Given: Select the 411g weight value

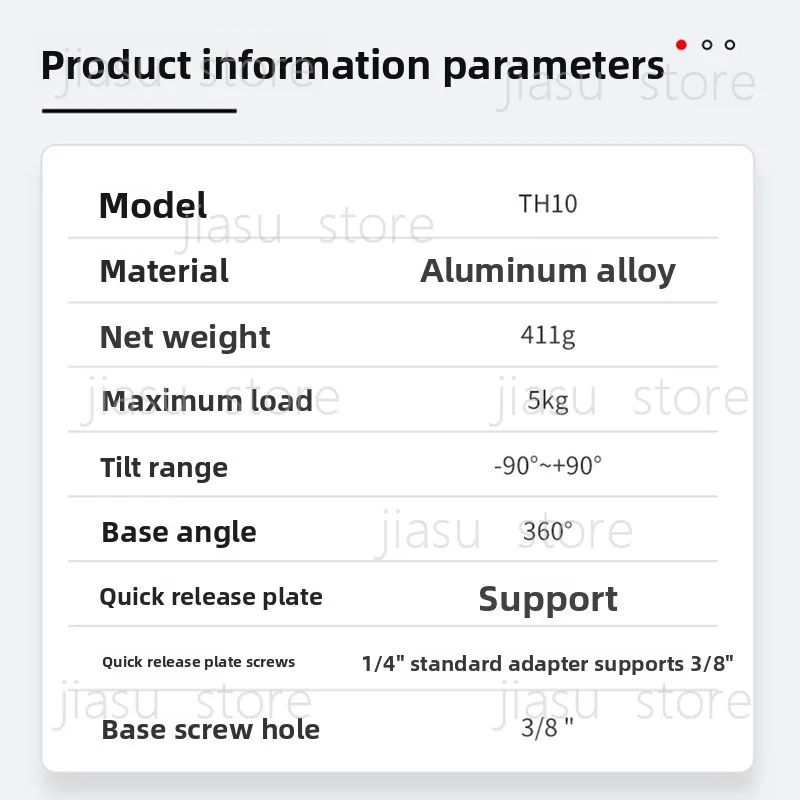Looking at the screenshot, I should 548,336.
